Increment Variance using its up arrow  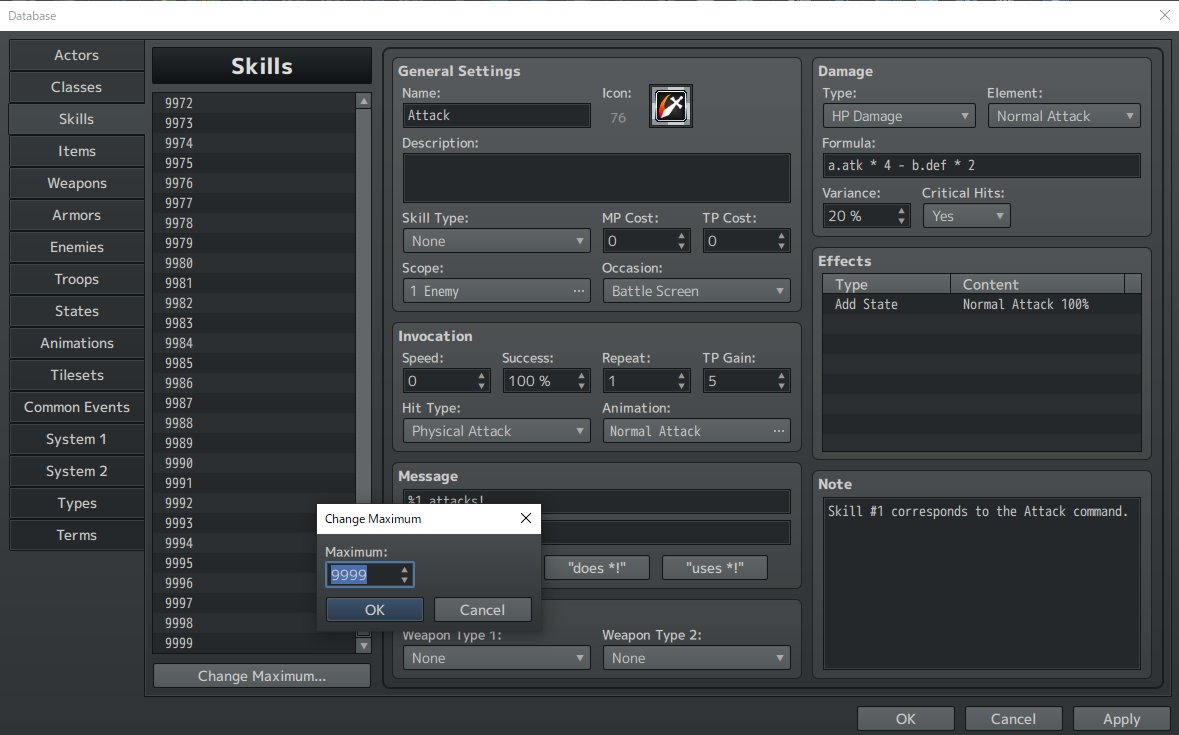click(x=899, y=210)
